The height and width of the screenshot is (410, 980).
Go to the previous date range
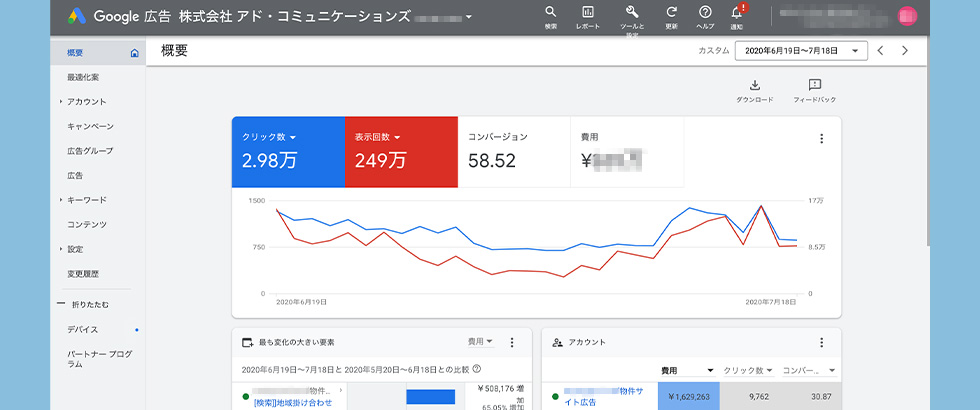(880, 50)
